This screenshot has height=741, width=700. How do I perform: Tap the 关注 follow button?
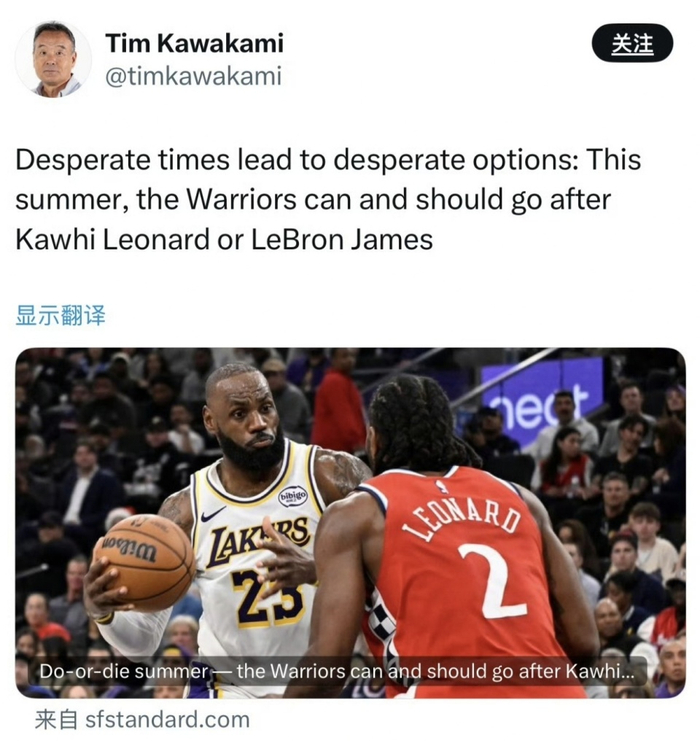coord(632,43)
